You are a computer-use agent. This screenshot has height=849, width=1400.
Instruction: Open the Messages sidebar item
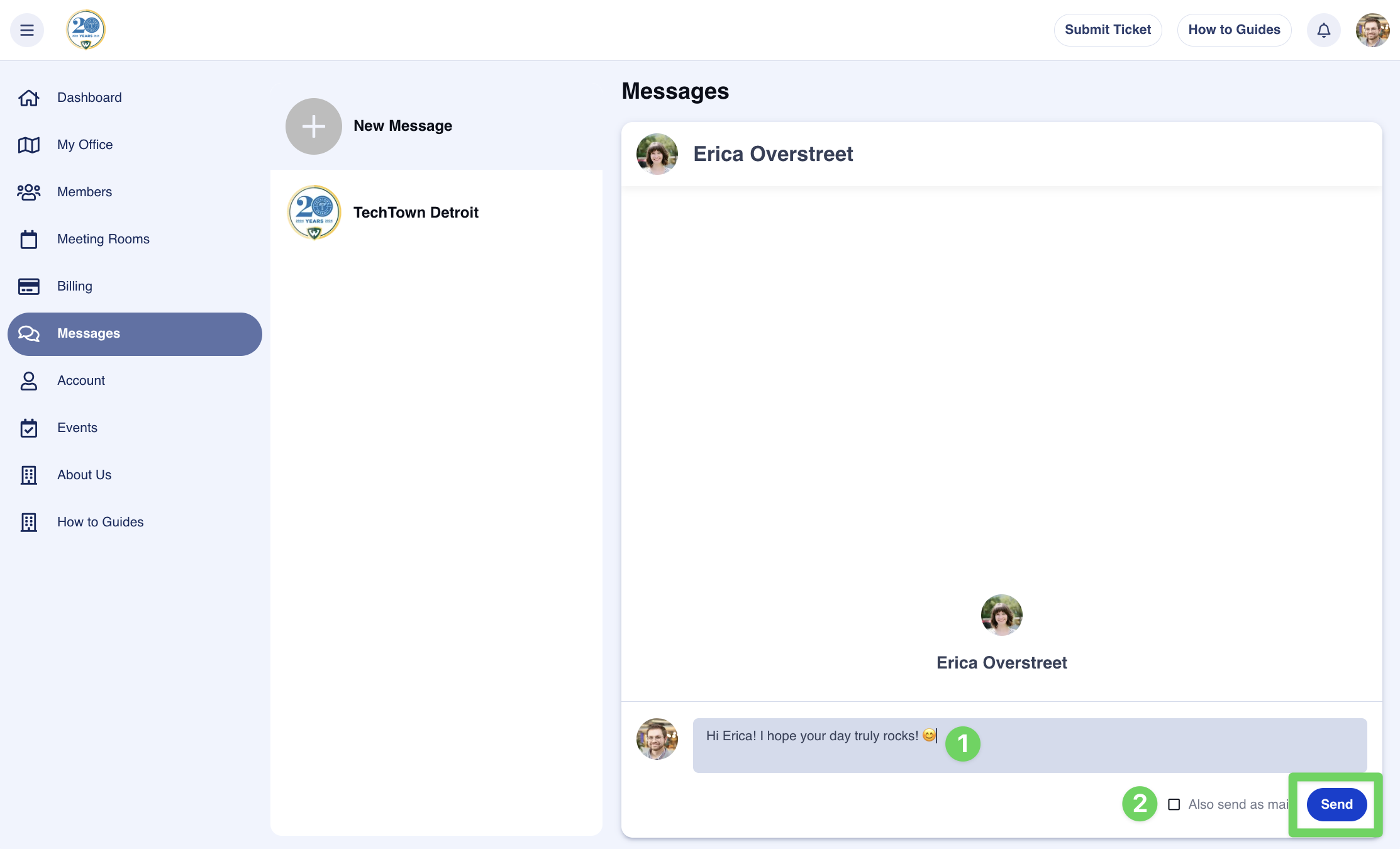coord(135,334)
